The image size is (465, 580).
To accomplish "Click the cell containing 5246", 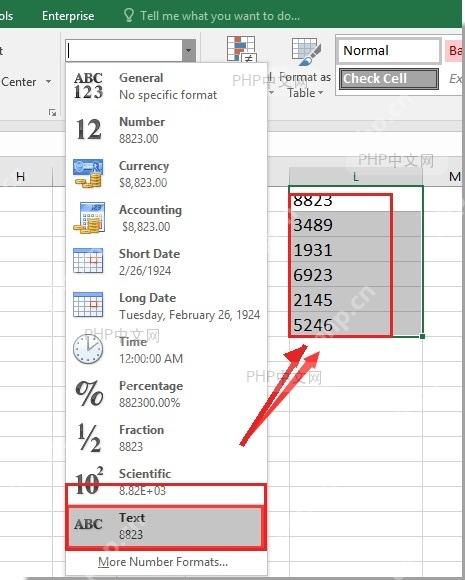I will click(x=356, y=324).
